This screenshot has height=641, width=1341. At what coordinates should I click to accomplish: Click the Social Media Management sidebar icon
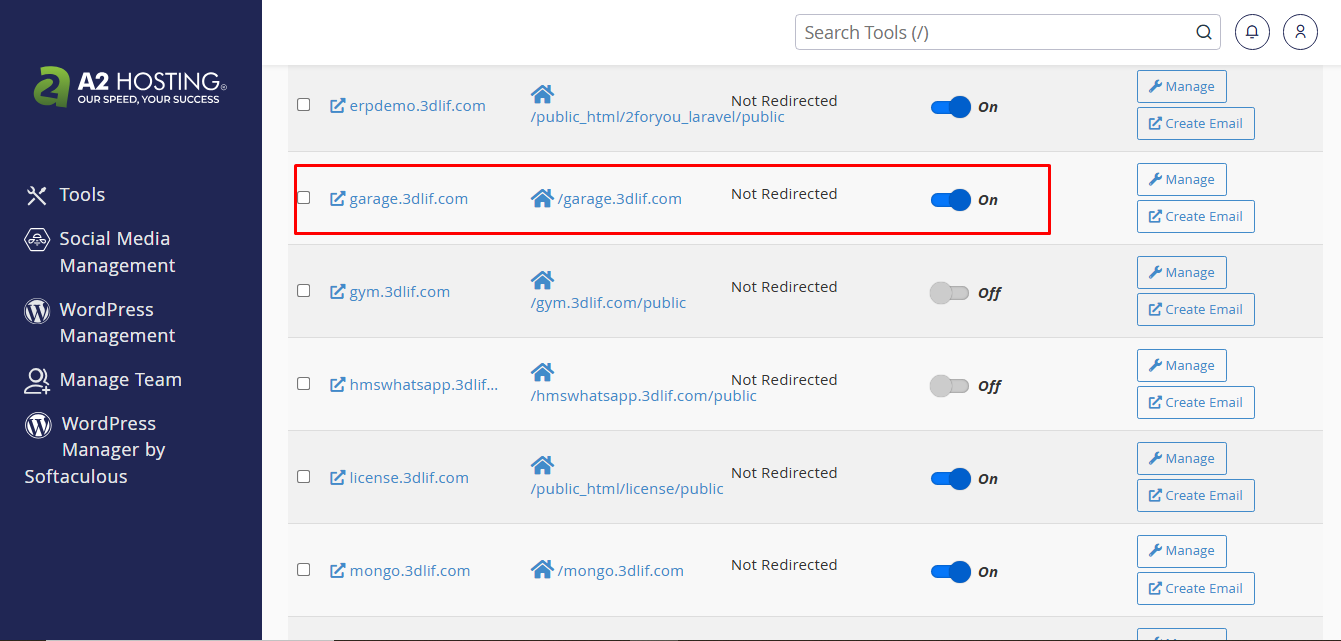(x=36, y=239)
